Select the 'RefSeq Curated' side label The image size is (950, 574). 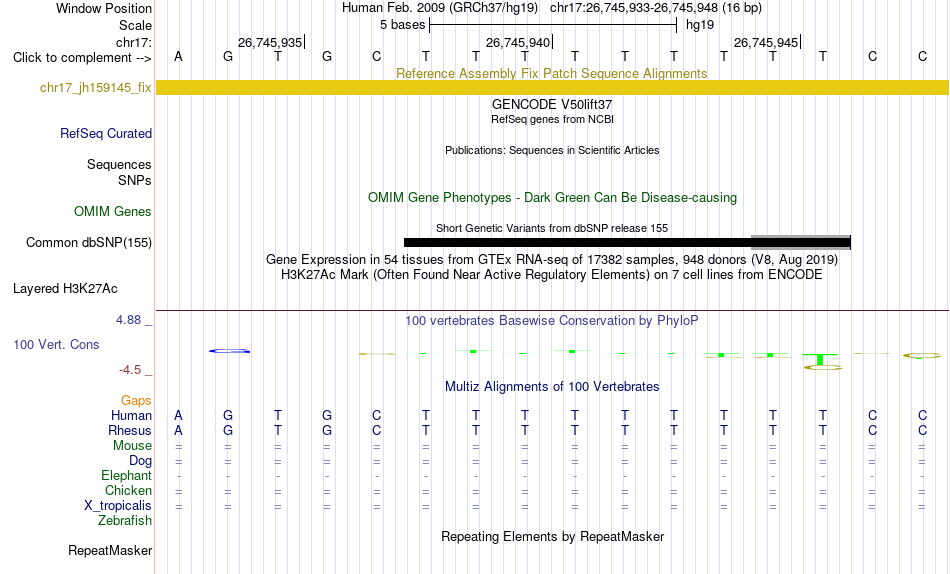point(105,133)
